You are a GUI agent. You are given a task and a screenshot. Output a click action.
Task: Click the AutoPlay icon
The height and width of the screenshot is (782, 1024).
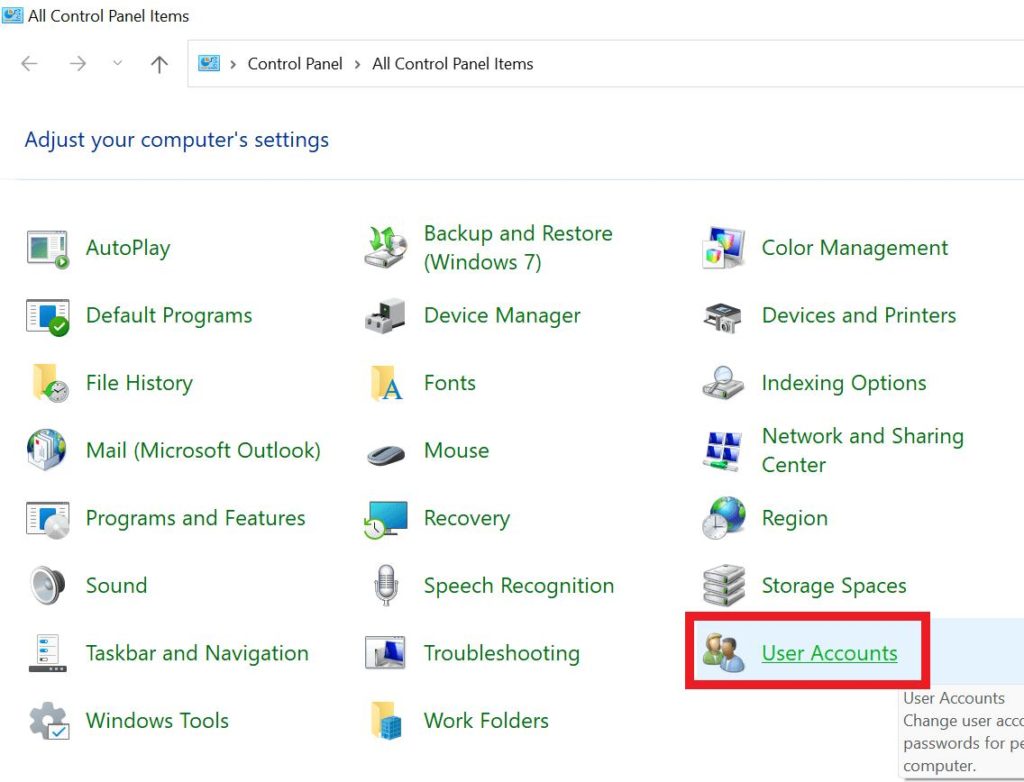[47, 248]
